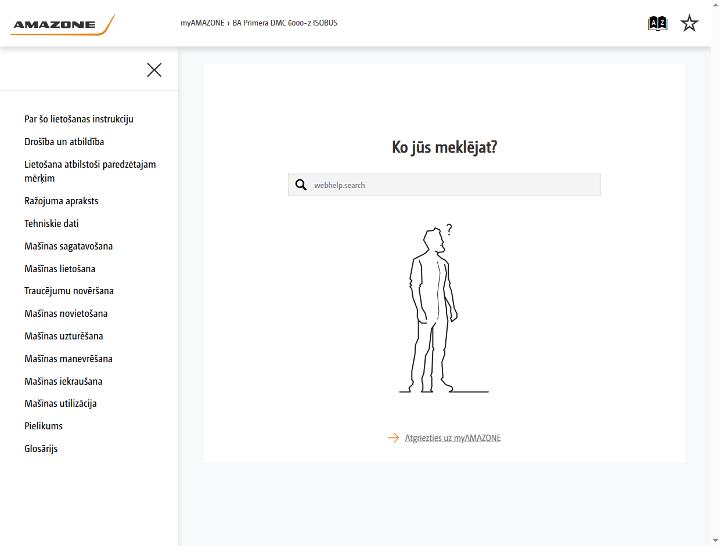This screenshot has height=546, width=720.
Task: Click the magnifying glass search icon
Action: [301, 185]
